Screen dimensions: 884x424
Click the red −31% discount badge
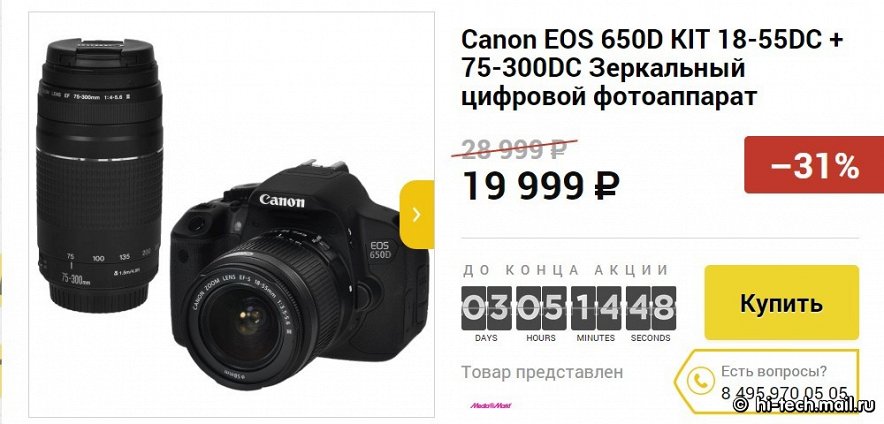814,165
